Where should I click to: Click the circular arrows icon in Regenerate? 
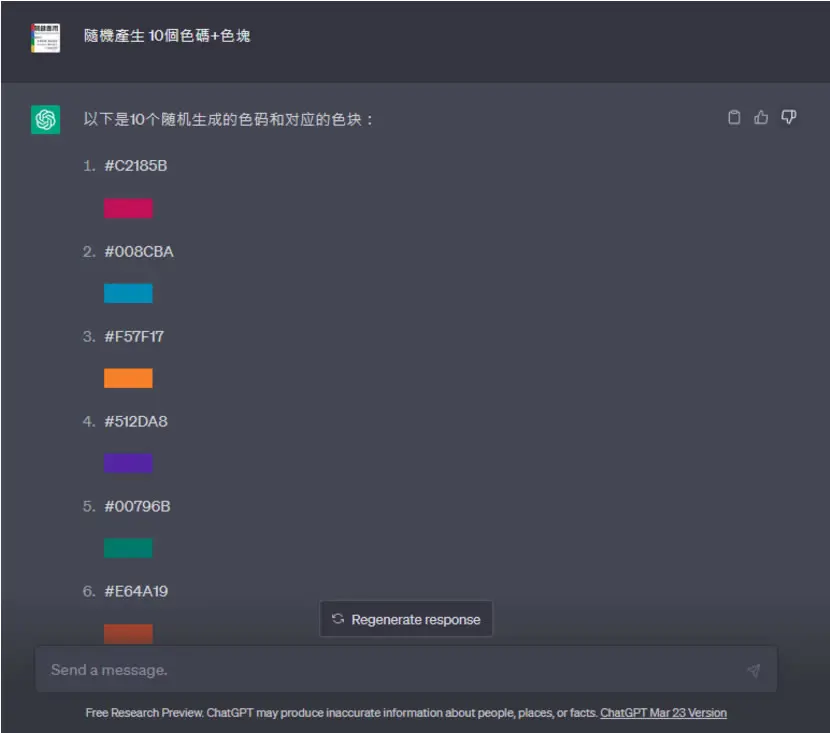pyautogui.click(x=338, y=619)
